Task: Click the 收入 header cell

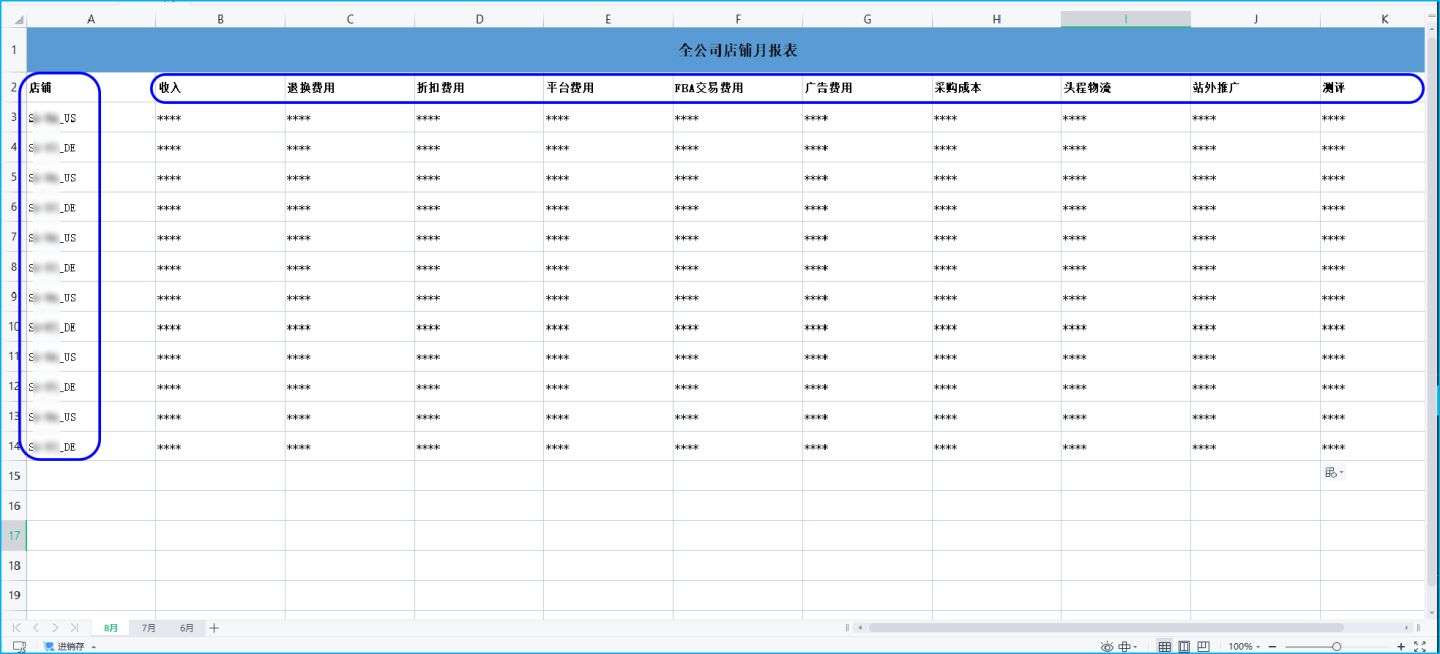Action: (x=220, y=88)
